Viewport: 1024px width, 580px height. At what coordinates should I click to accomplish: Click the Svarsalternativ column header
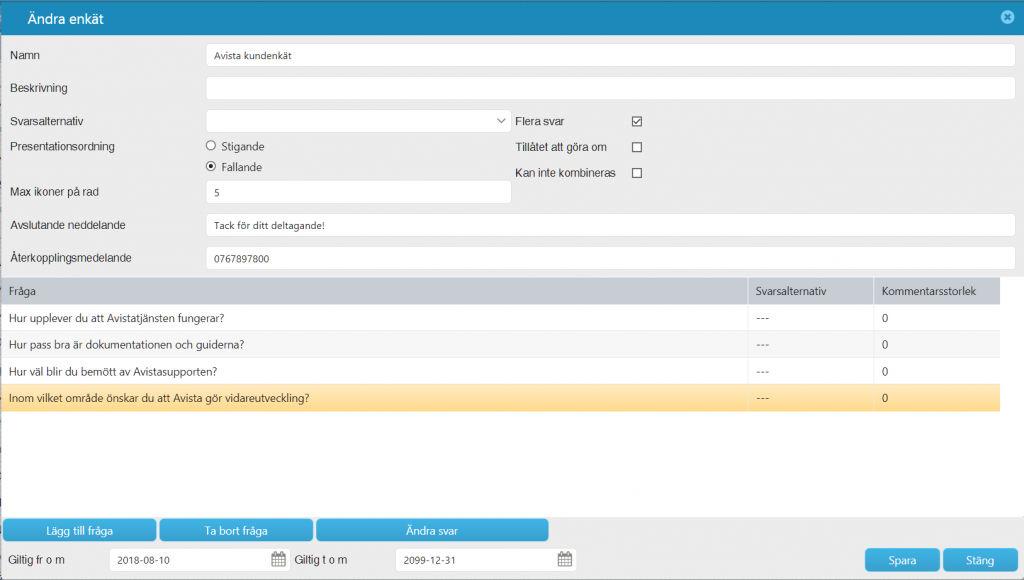click(x=810, y=291)
